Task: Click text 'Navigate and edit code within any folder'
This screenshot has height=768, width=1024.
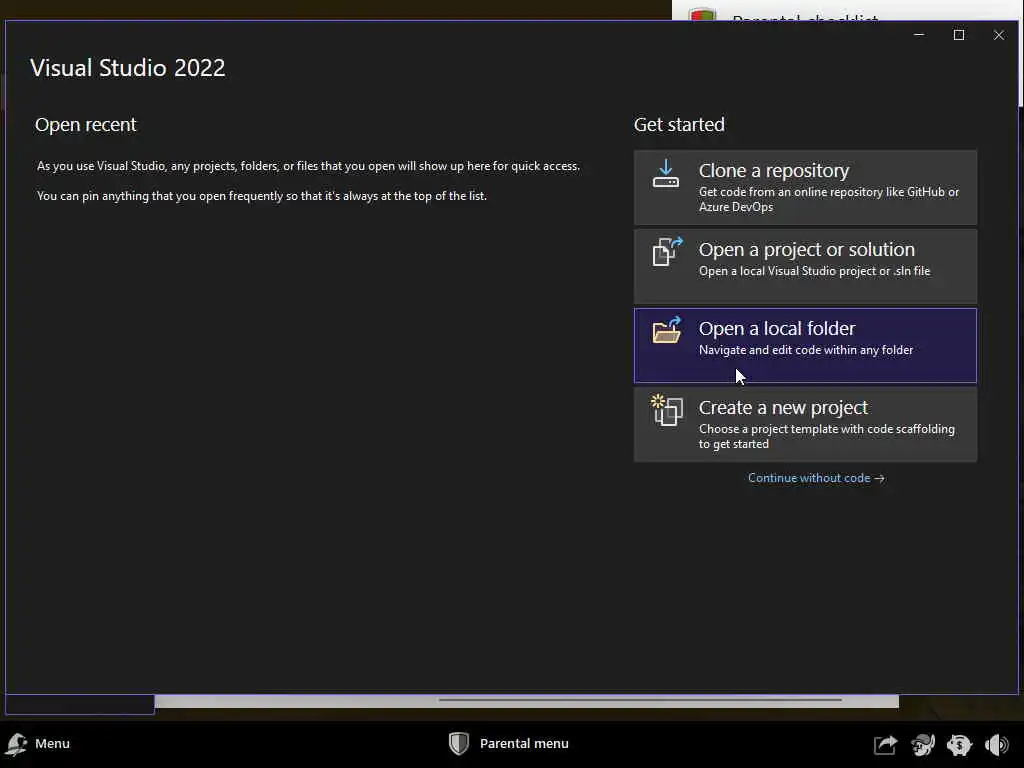Action: 806,350
